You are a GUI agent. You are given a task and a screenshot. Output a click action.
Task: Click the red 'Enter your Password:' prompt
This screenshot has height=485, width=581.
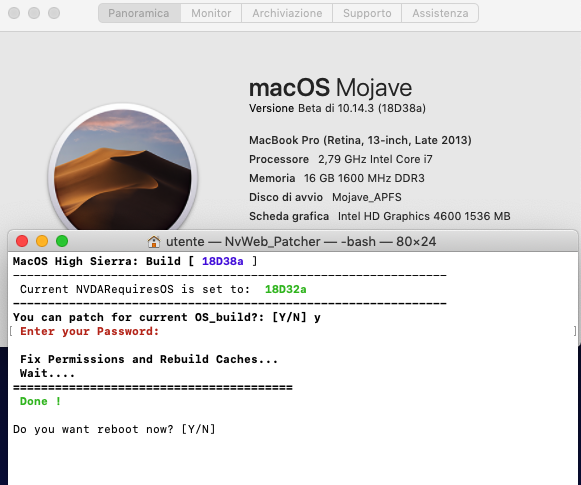(90, 331)
